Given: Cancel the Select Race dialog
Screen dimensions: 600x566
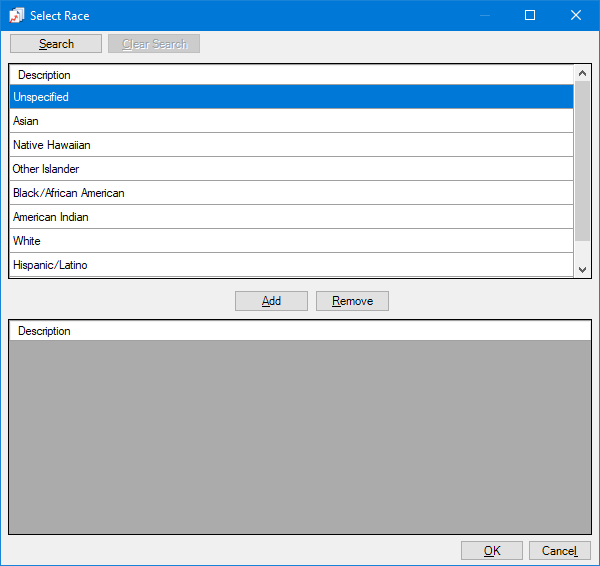Looking at the screenshot, I should [x=559, y=551].
